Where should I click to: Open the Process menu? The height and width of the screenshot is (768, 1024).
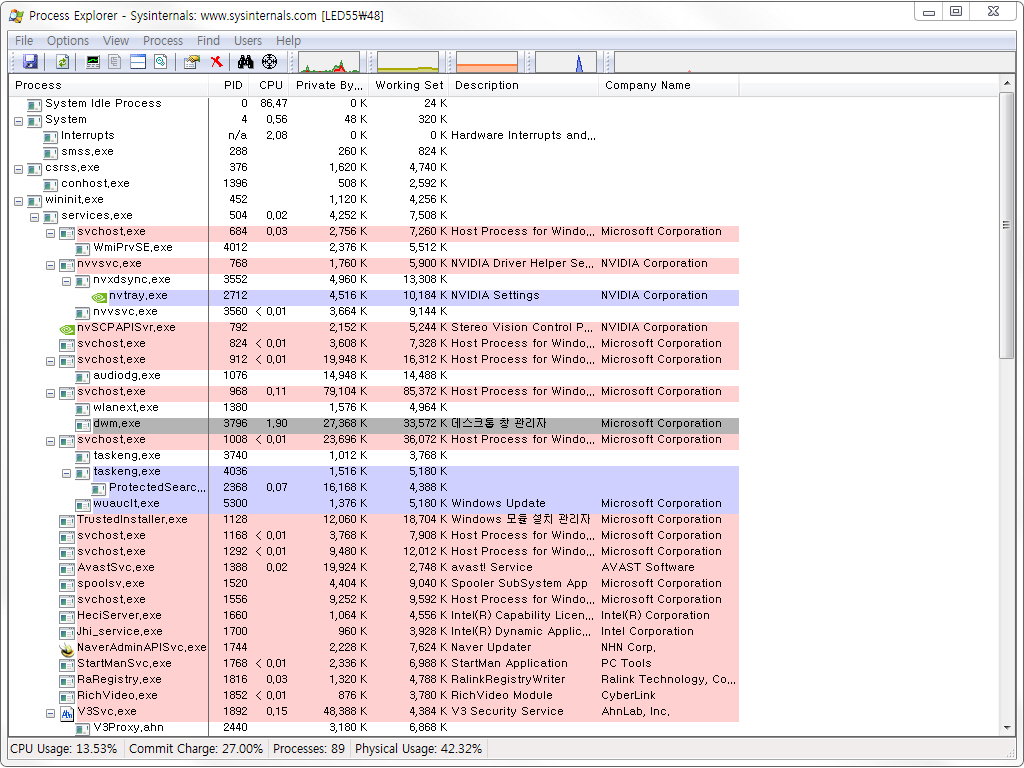click(x=163, y=40)
